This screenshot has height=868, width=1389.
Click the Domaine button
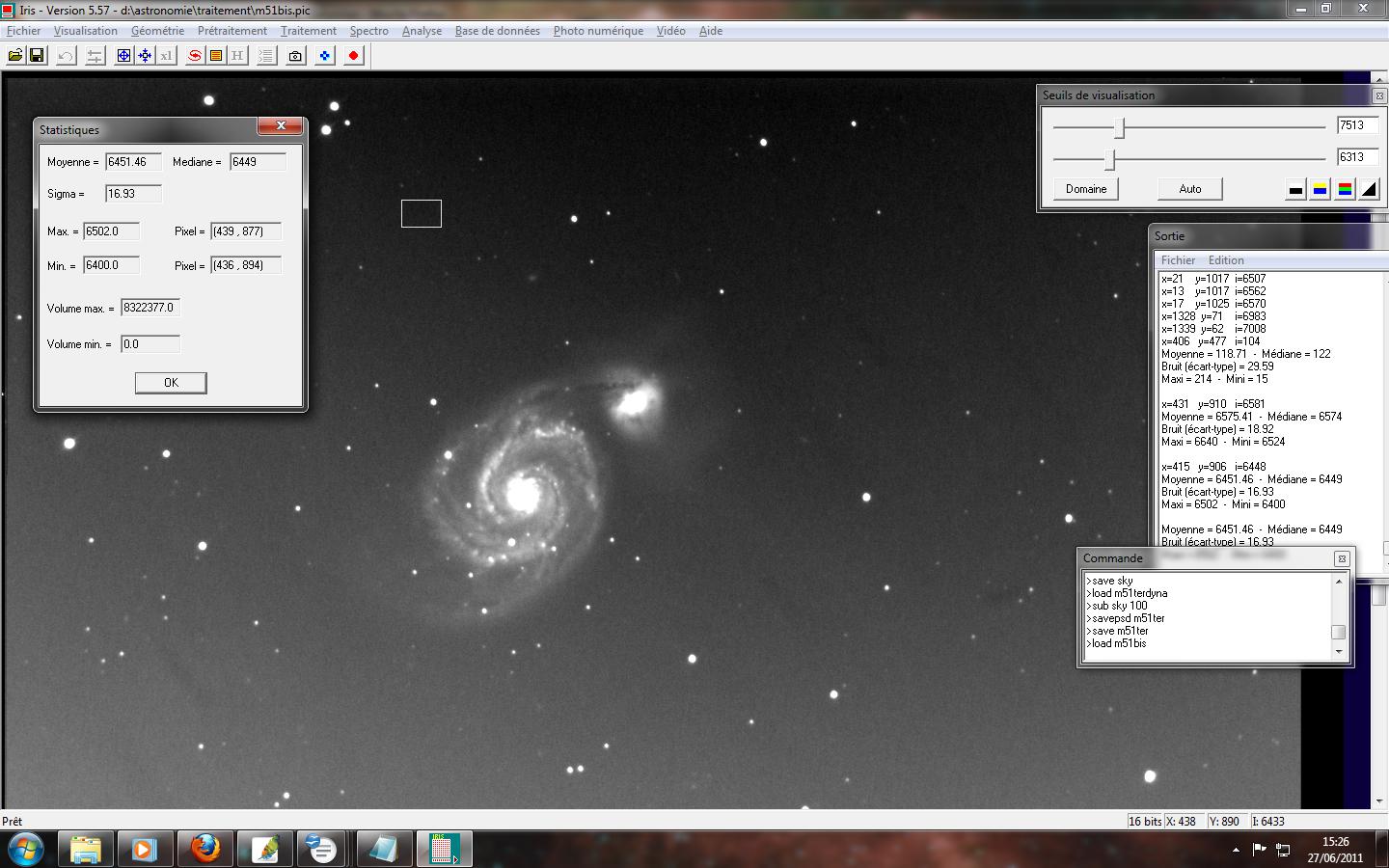(1086, 189)
